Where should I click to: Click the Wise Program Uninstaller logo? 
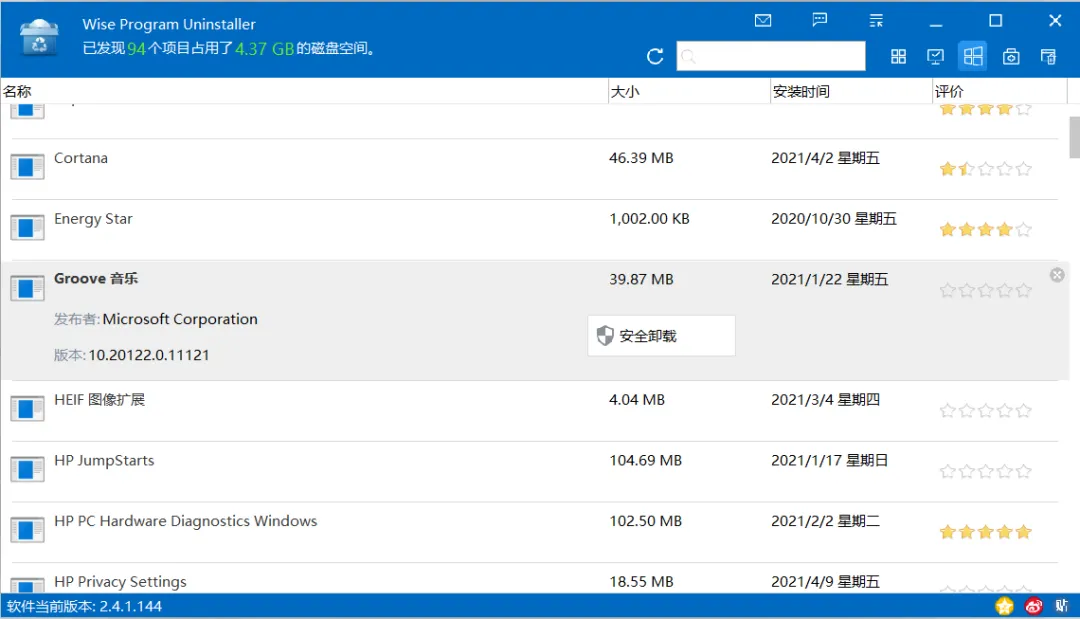pos(39,38)
